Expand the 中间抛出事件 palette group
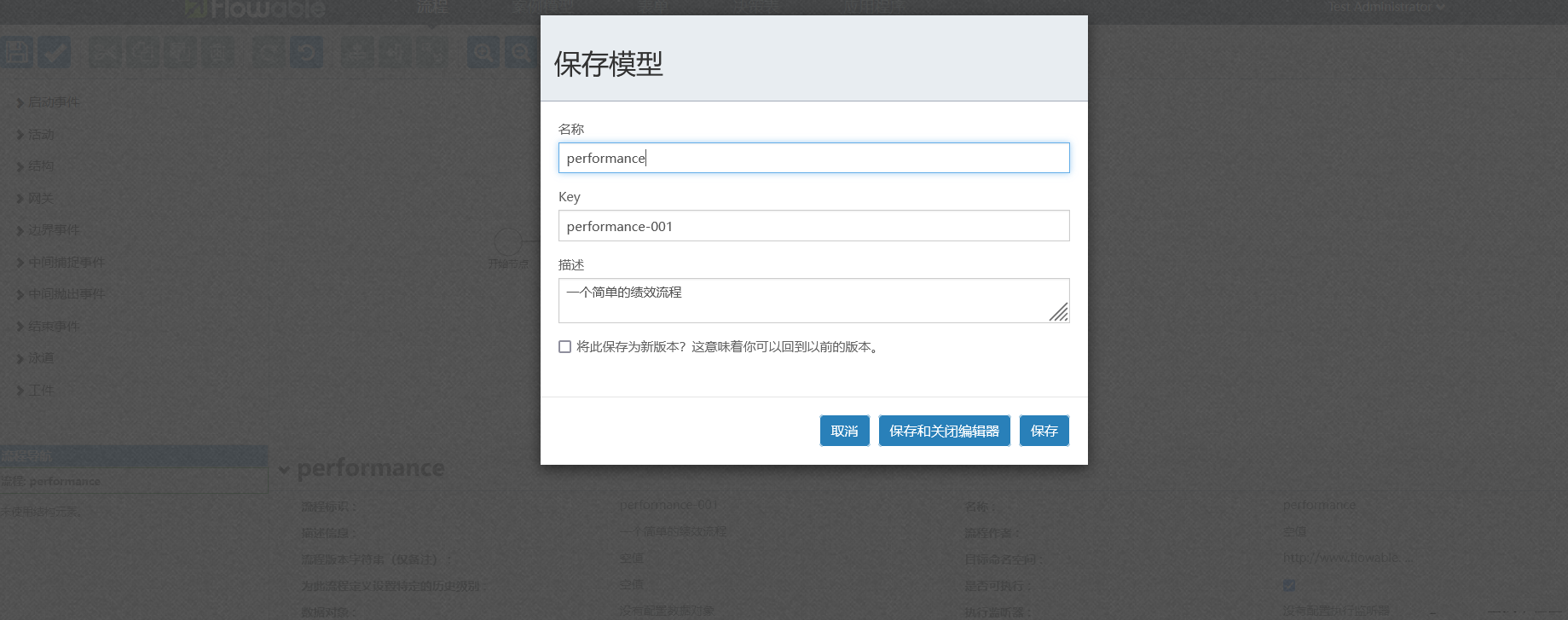1568x620 pixels. tap(61, 294)
